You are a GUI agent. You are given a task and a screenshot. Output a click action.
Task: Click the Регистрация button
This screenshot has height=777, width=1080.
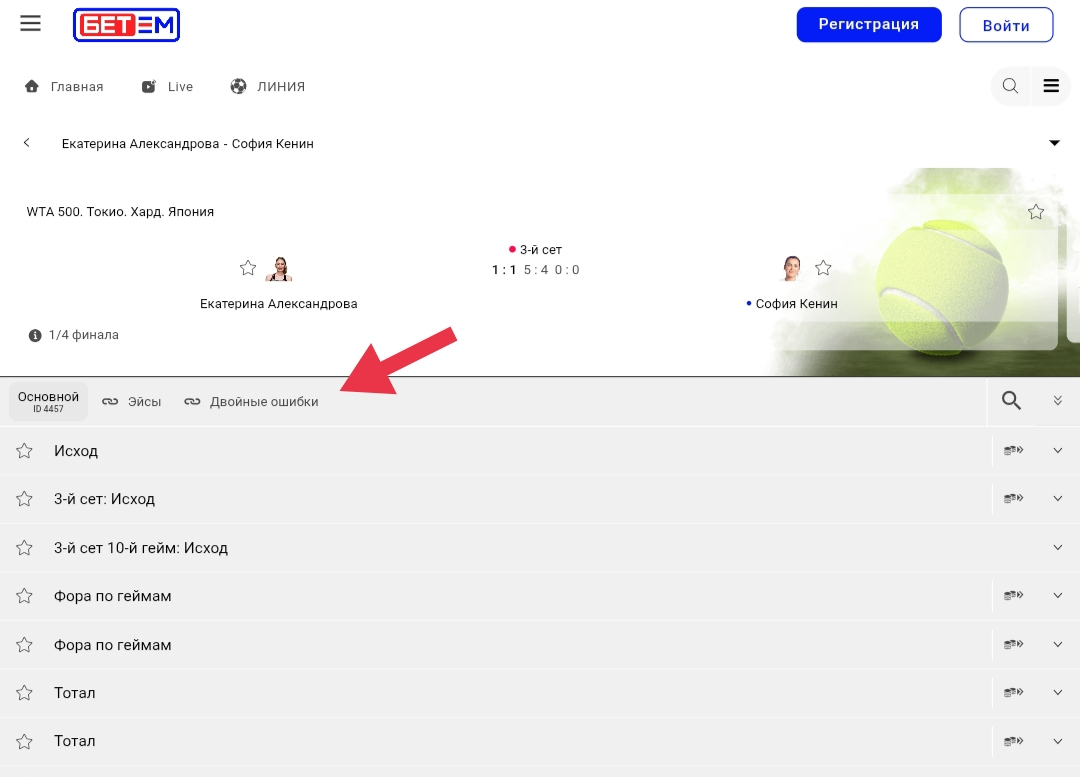coord(868,25)
